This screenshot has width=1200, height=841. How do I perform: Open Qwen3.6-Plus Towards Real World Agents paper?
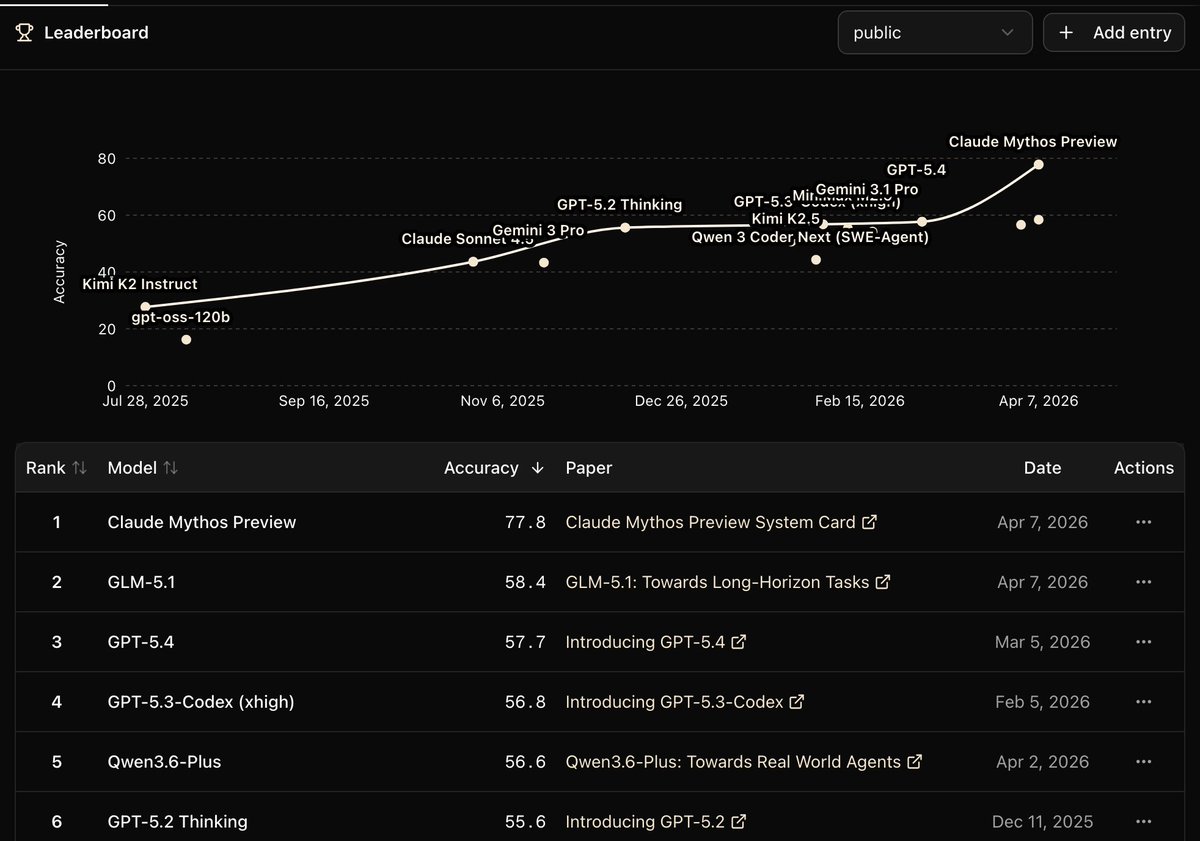coord(744,762)
